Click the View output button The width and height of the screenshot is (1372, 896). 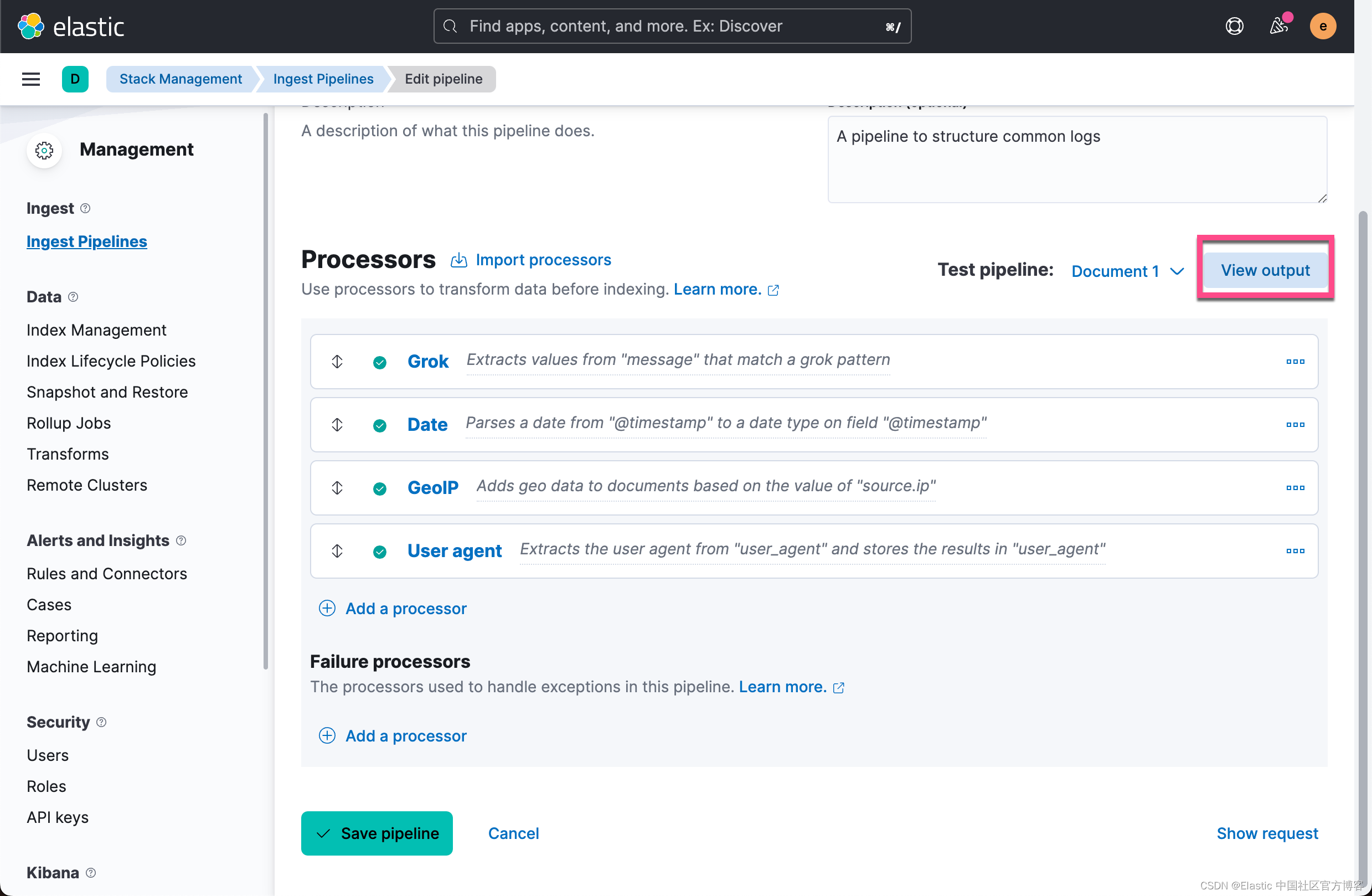(1265, 270)
